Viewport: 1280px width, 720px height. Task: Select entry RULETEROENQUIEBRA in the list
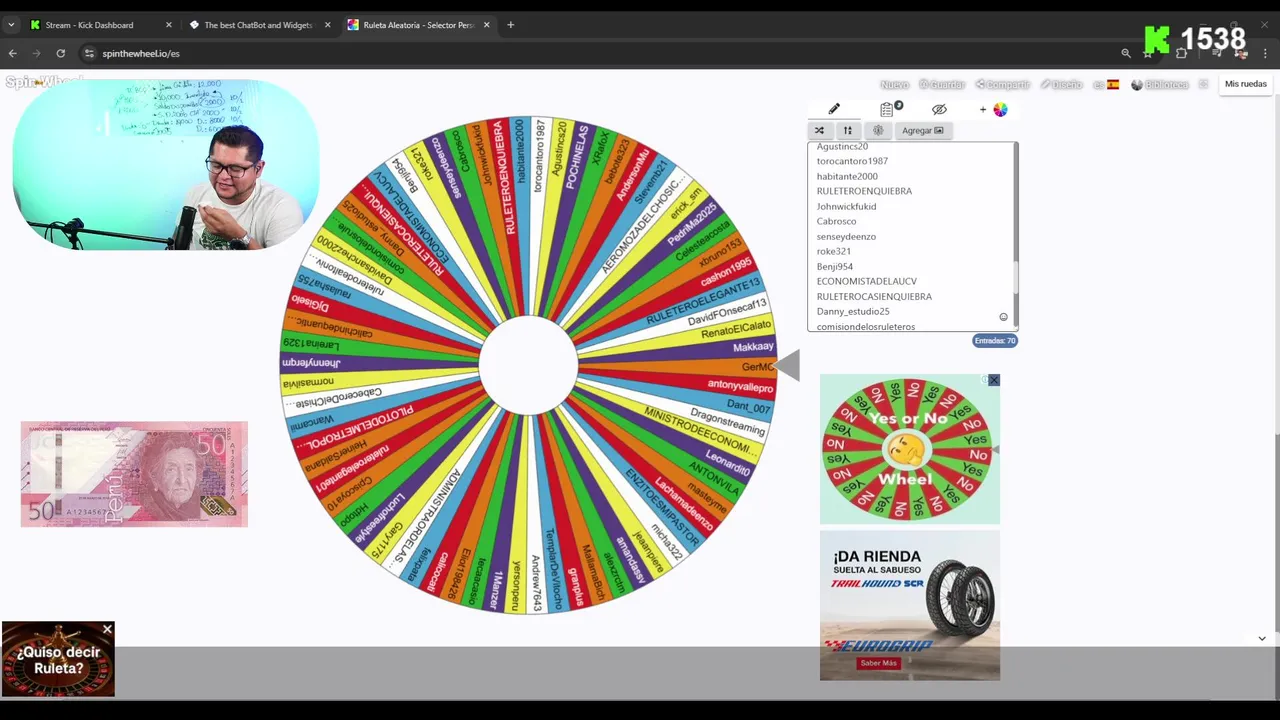pyautogui.click(x=864, y=191)
